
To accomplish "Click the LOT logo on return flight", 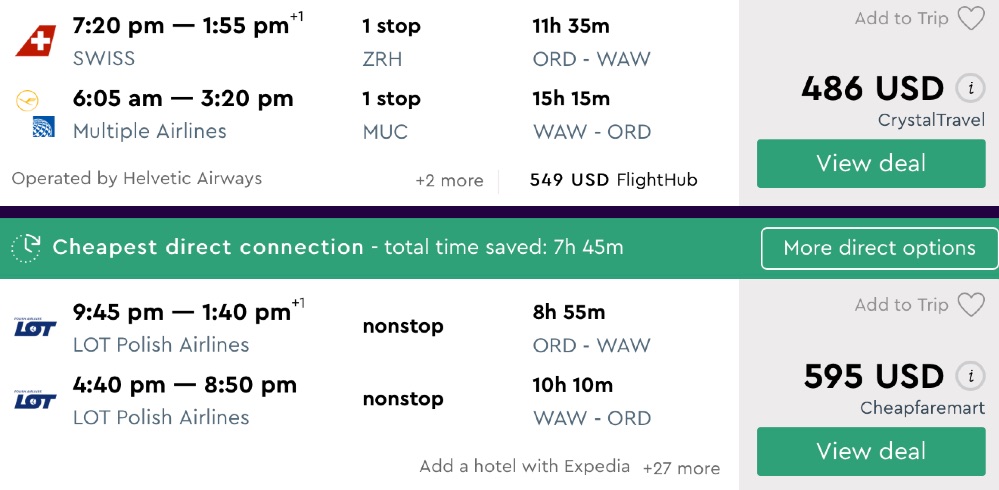I will [35, 399].
